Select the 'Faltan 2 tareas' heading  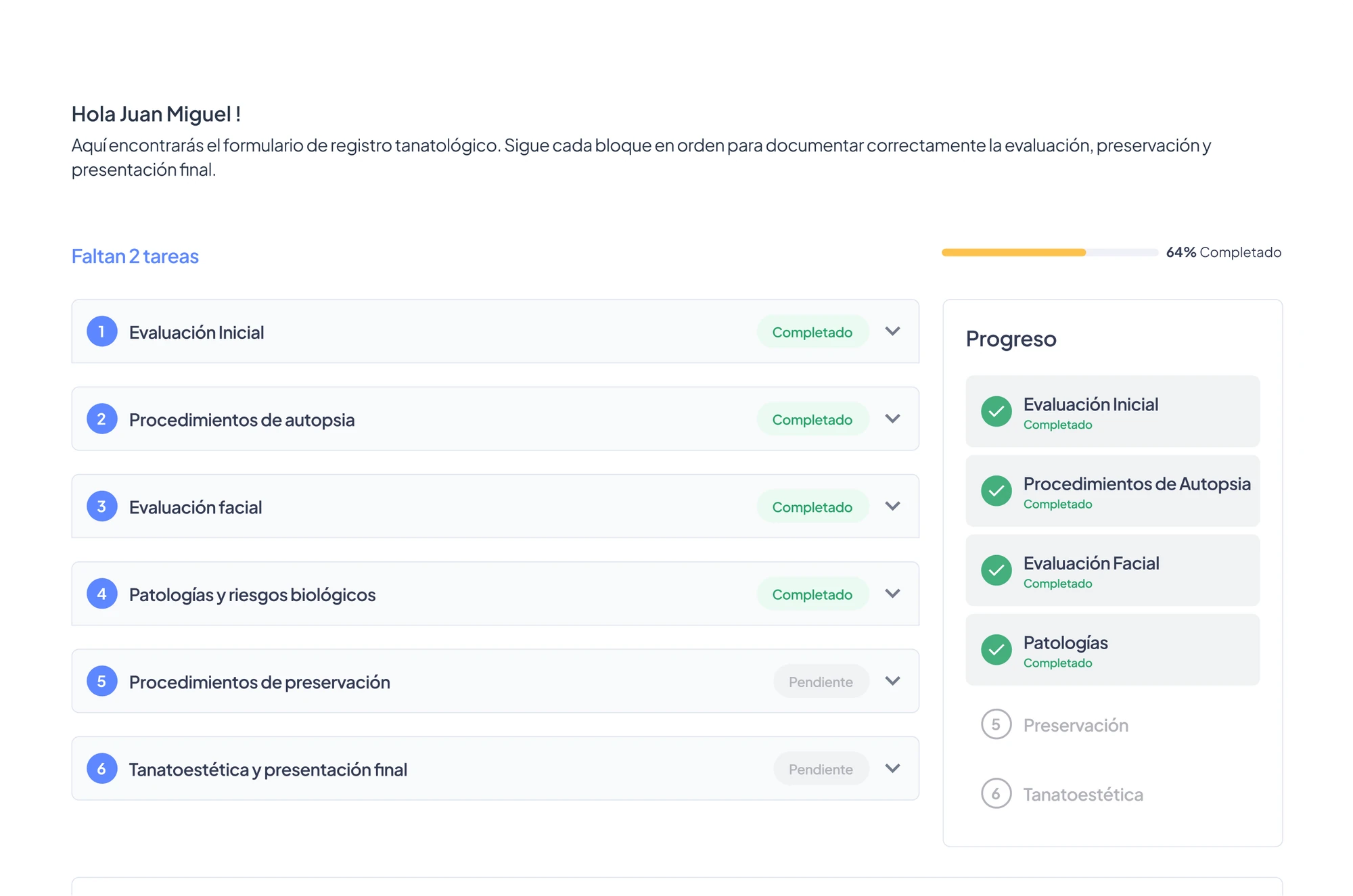click(135, 256)
